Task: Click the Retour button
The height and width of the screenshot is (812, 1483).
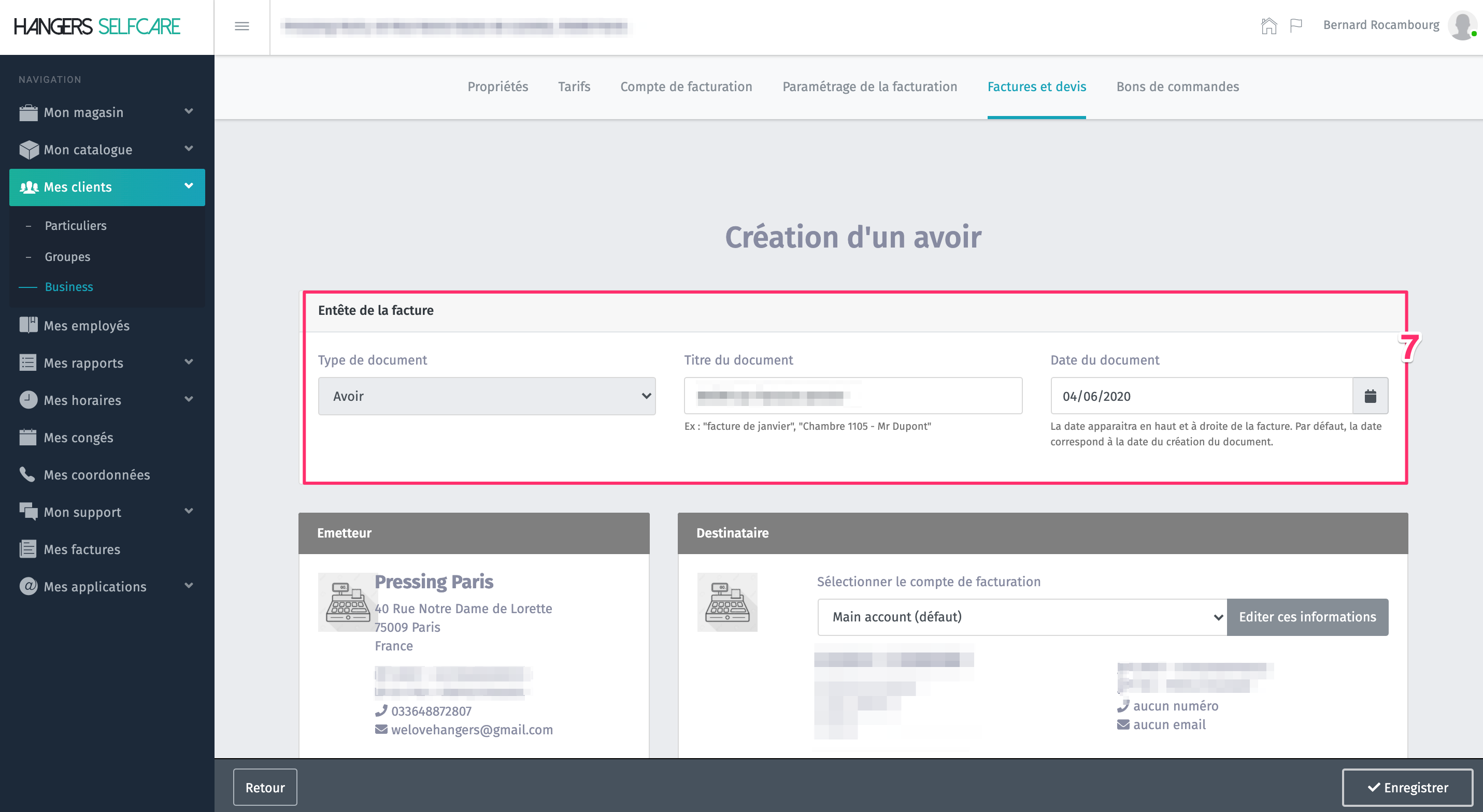Action: coord(265,787)
